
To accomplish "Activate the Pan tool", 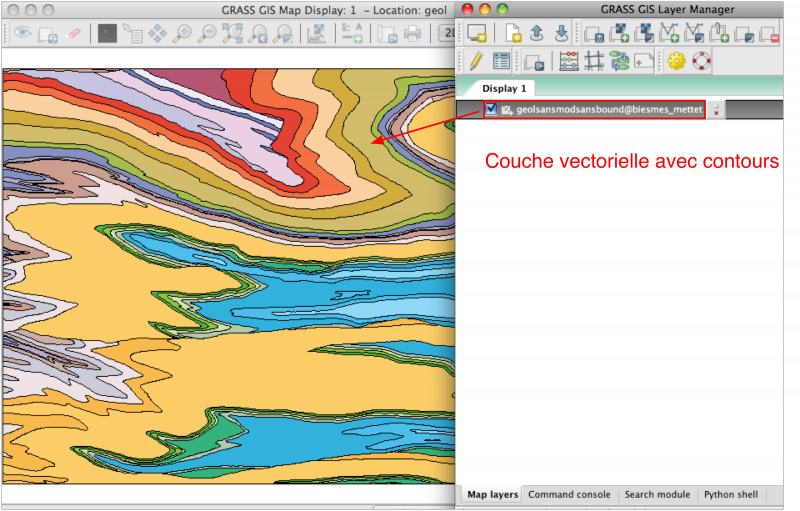I will [157, 34].
